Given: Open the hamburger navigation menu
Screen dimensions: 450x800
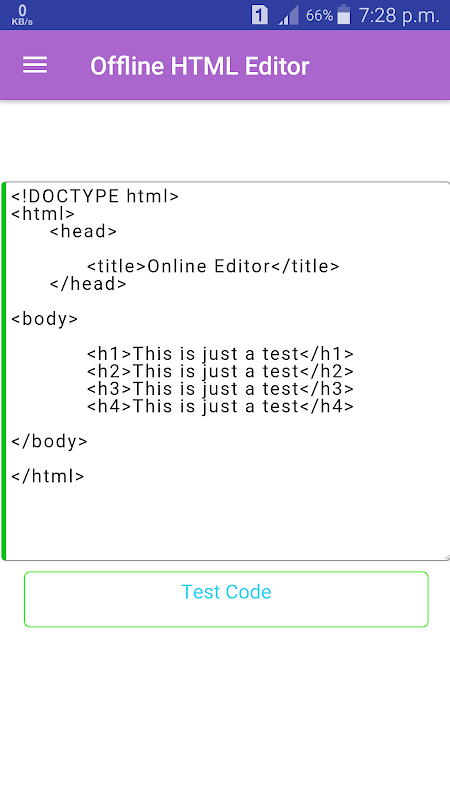Looking at the screenshot, I should pyautogui.click(x=35, y=65).
